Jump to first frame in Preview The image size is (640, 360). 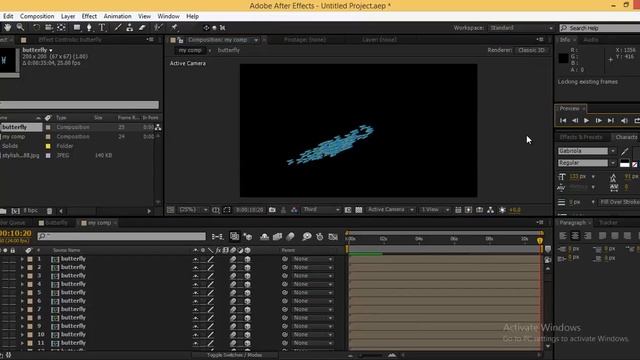coord(563,121)
